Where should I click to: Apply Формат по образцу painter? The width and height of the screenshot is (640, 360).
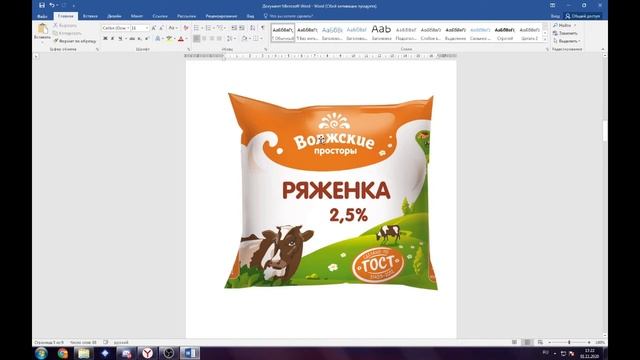pyautogui.click(x=75, y=41)
